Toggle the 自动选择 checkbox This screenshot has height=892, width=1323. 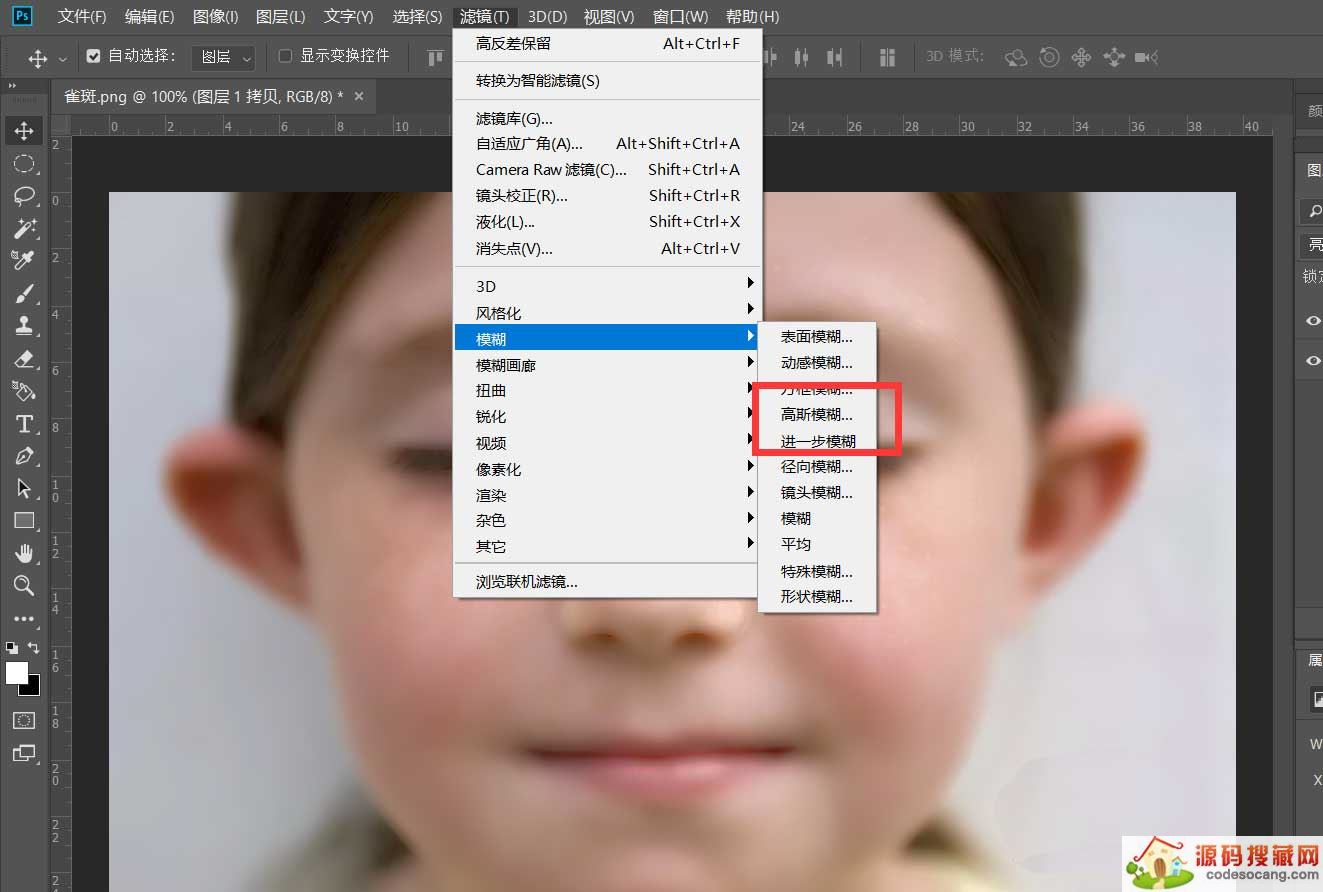click(93, 56)
